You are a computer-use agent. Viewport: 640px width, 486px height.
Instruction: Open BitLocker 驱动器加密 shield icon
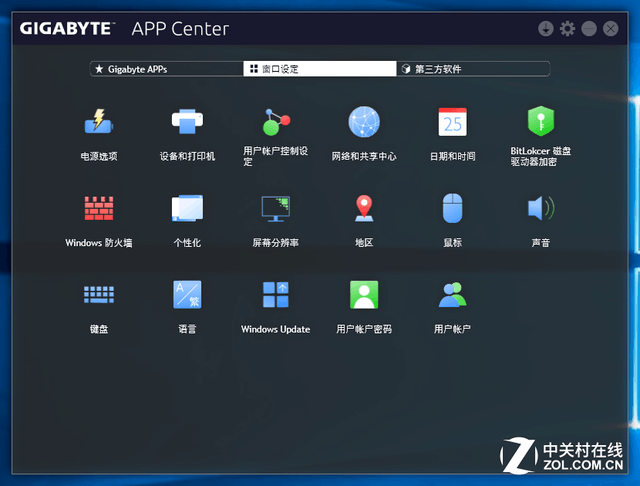point(540,121)
